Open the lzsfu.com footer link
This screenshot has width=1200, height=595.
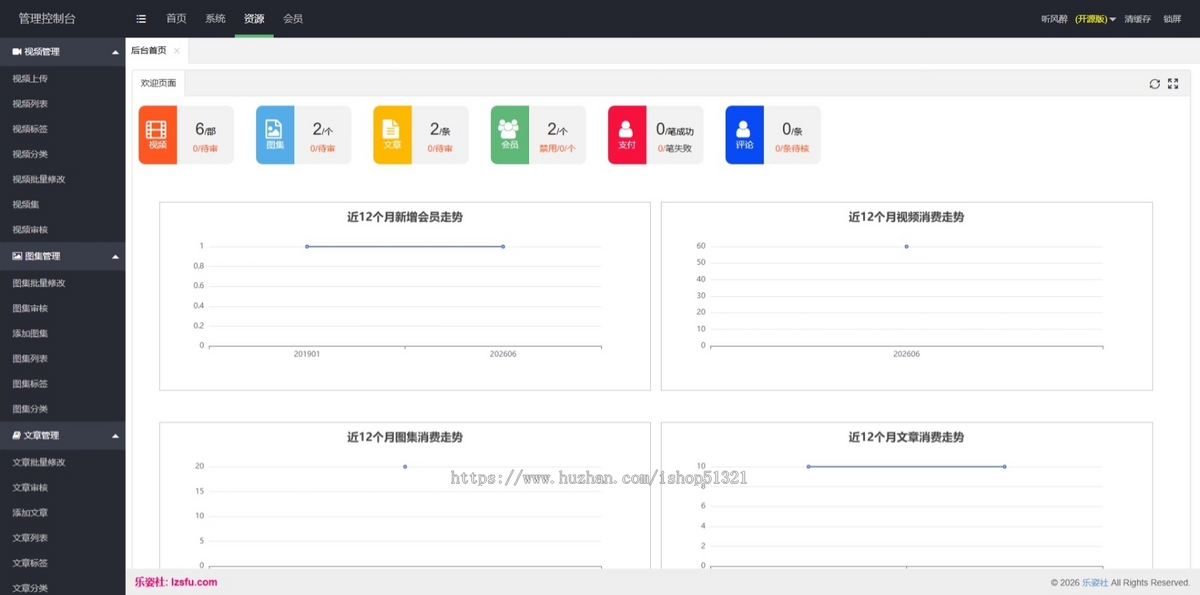(x=194, y=582)
